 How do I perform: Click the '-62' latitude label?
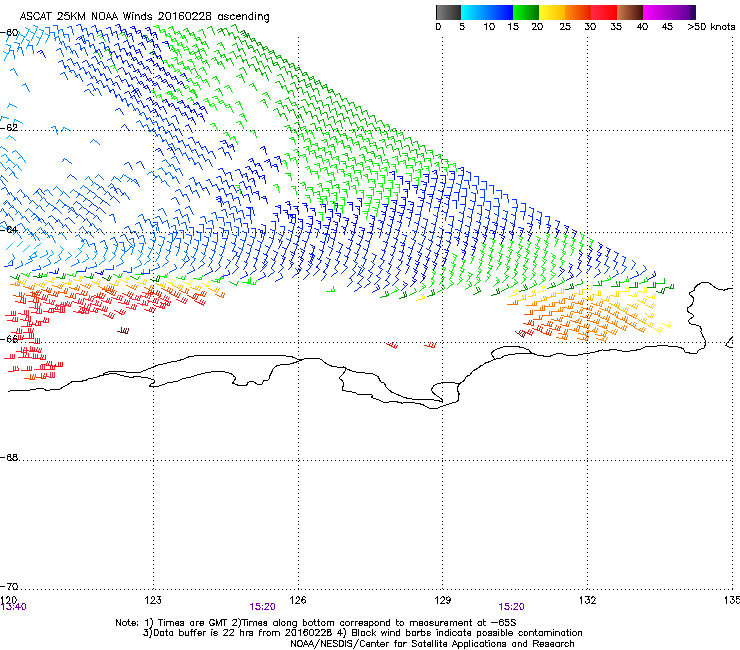point(9,127)
